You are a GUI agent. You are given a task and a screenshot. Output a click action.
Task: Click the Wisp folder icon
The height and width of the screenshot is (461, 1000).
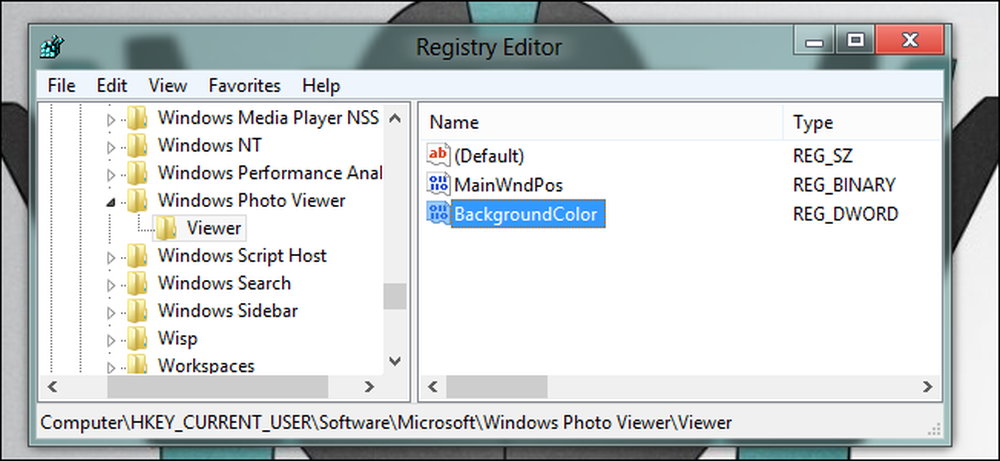tap(136, 339)
